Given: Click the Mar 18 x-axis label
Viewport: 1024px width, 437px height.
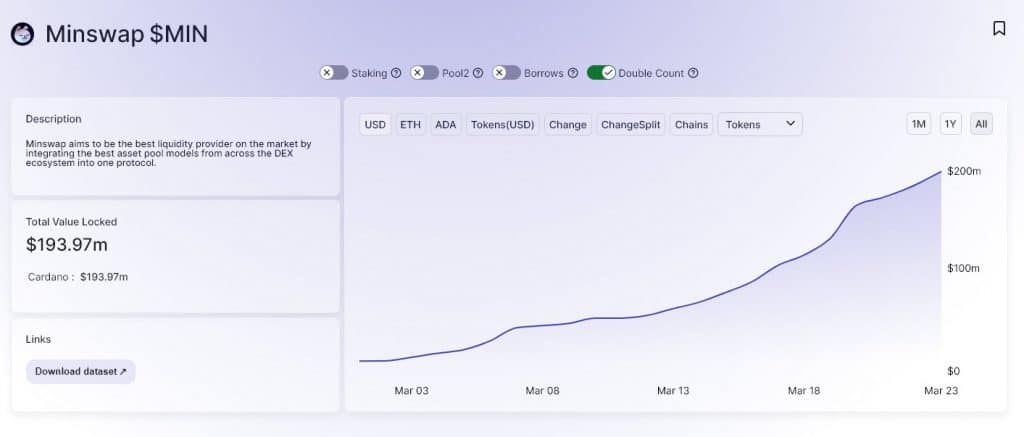Looking at the screenshot, I should pos(804,391).
